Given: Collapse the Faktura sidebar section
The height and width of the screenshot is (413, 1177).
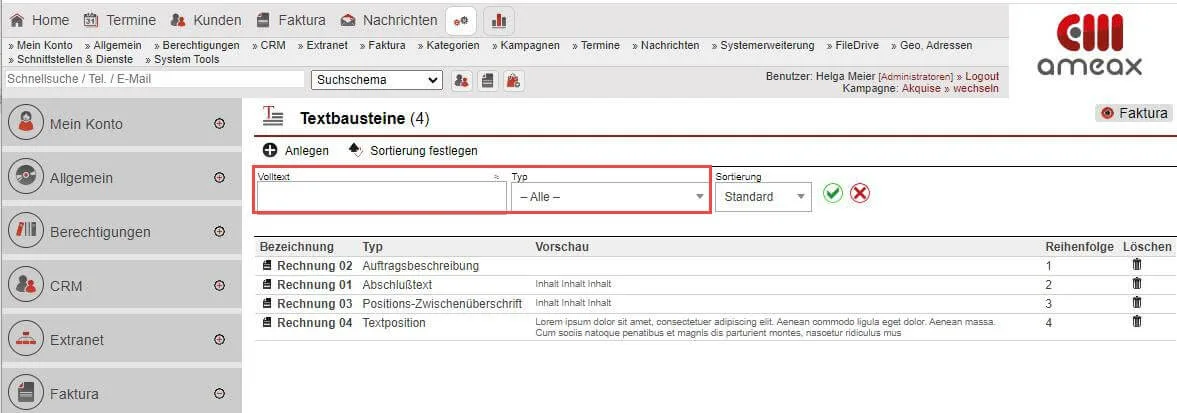Looking at the screenshot, I should [x=219, y=394].
